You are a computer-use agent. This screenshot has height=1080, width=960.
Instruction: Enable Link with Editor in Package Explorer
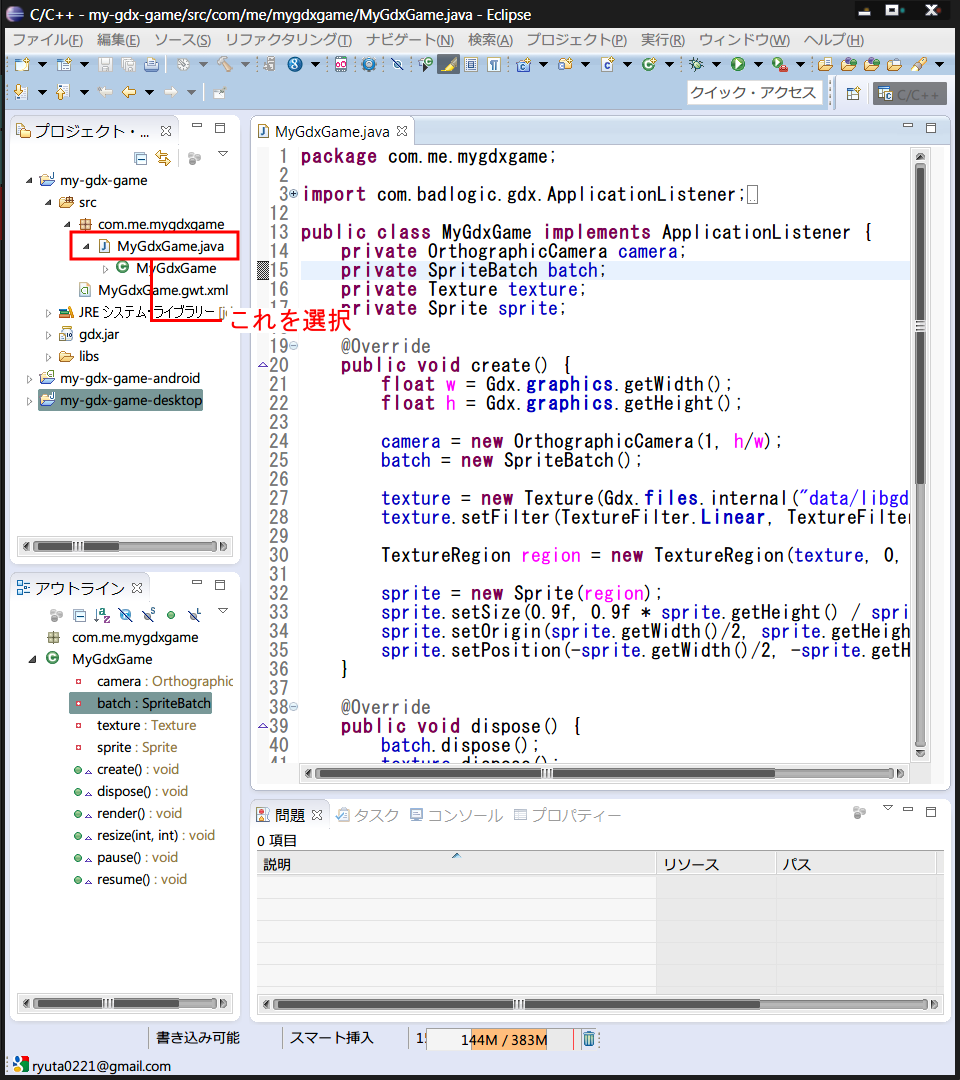[x=164, y=159]
